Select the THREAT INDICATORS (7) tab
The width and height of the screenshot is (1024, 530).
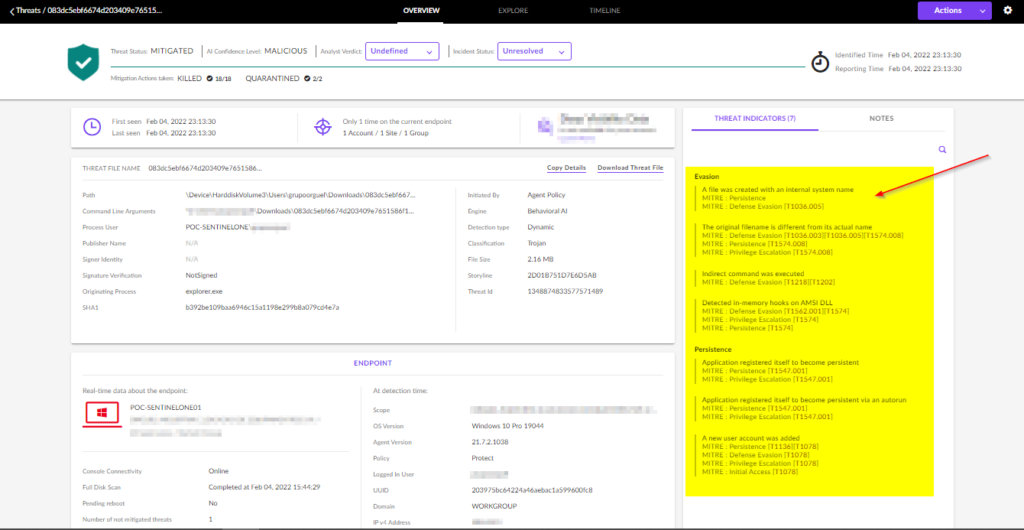coord(755,119)
